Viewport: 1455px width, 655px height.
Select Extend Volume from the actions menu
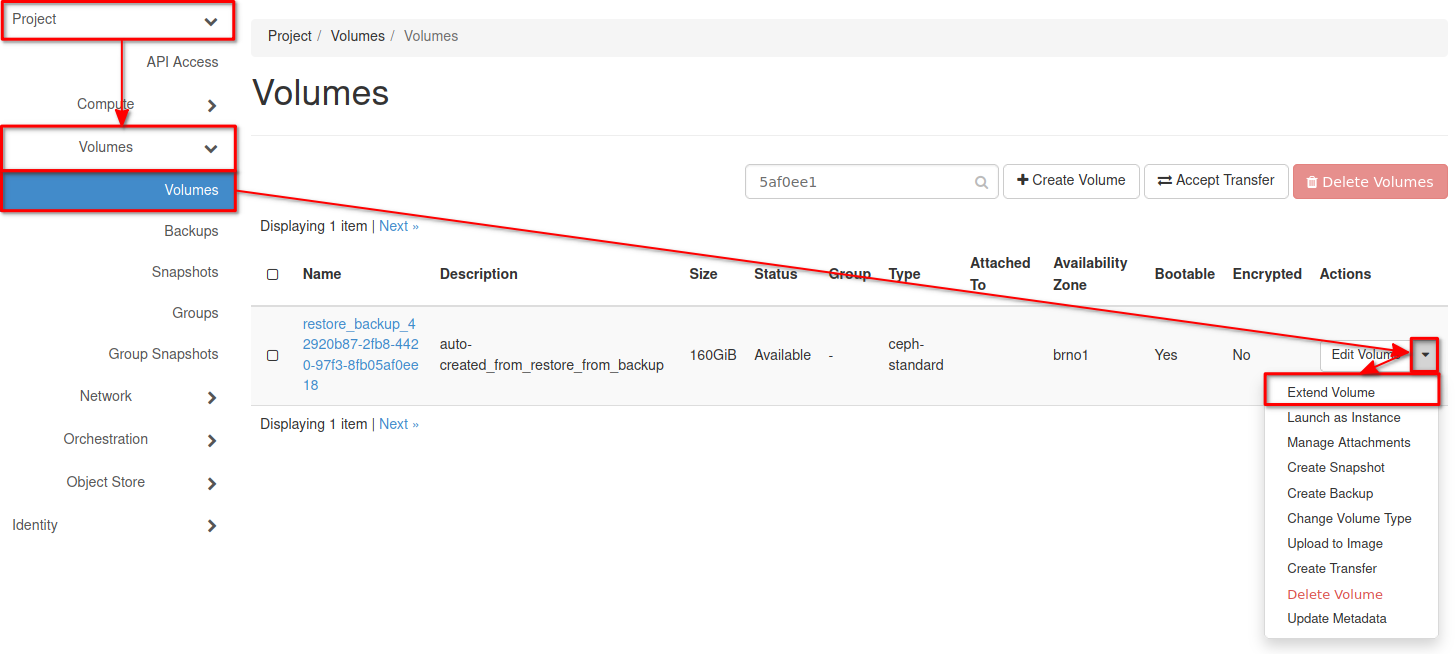click(1331, 392)
